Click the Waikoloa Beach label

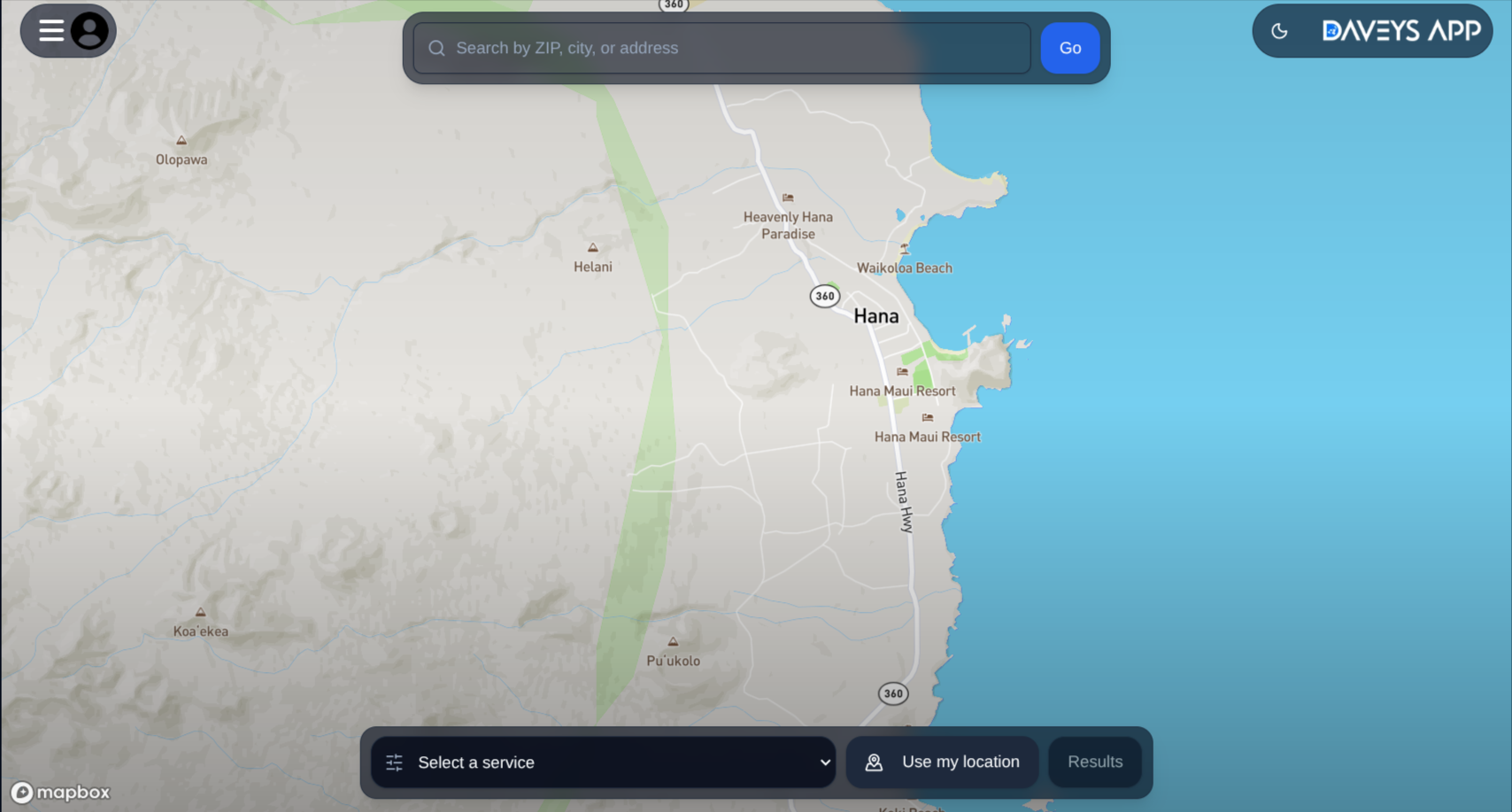(905, 268)
